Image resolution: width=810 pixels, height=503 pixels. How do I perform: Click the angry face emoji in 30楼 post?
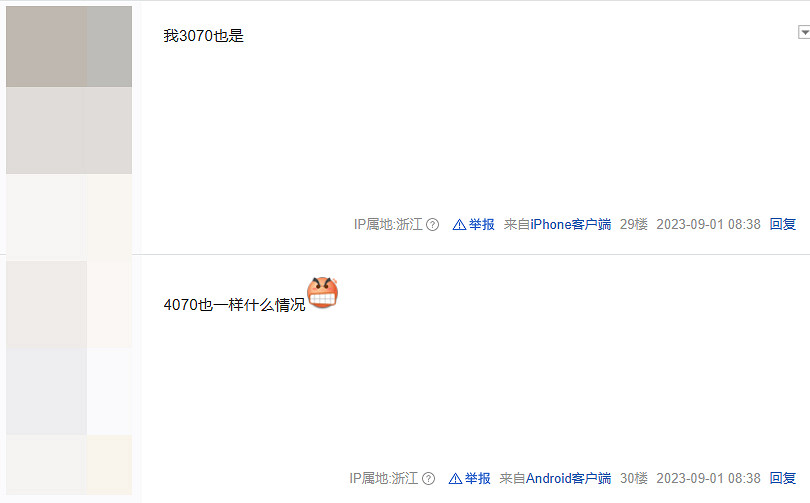[x=323, y=292]
